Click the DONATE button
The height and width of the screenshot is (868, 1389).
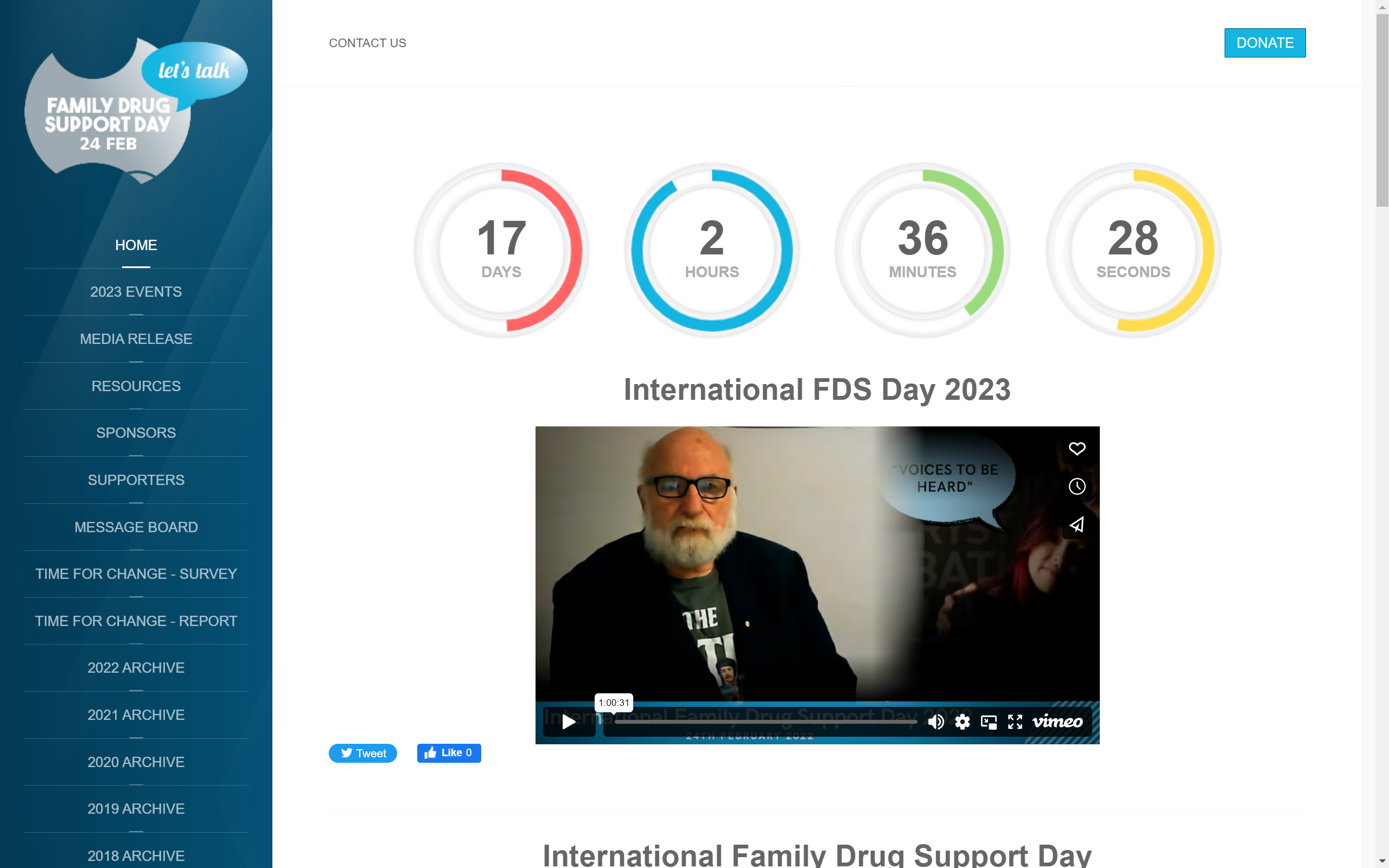point(1265,43)
